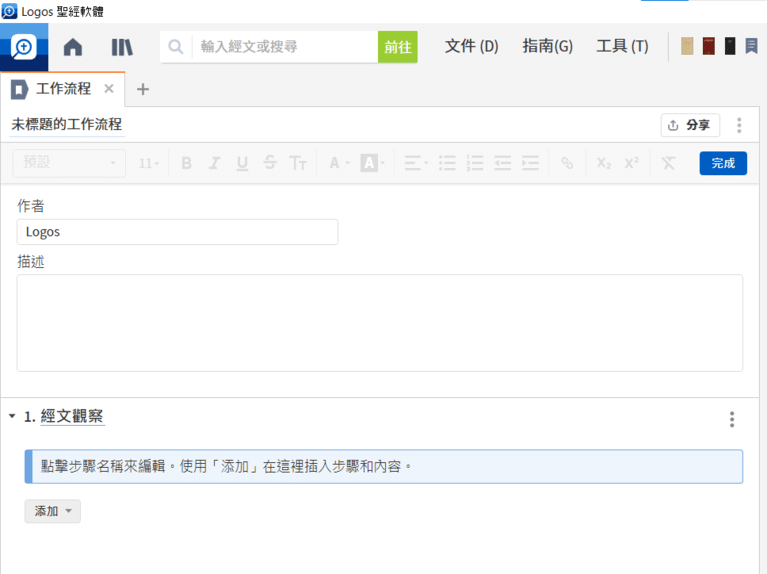The width and height of the screenshot is (767, 574).
Task: Open the text highlight color picker
Action: (372, 163)
